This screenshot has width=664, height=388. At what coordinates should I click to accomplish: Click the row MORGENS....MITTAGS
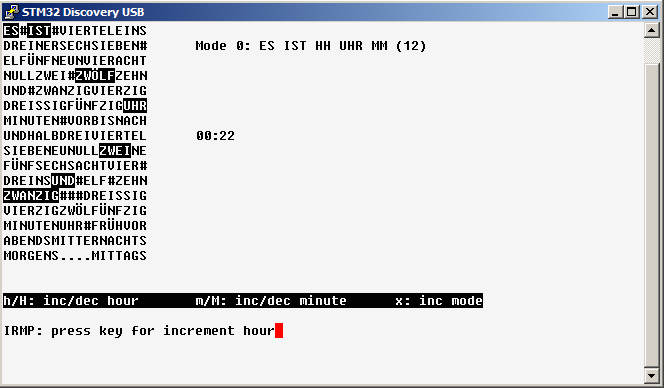[75, 255]
